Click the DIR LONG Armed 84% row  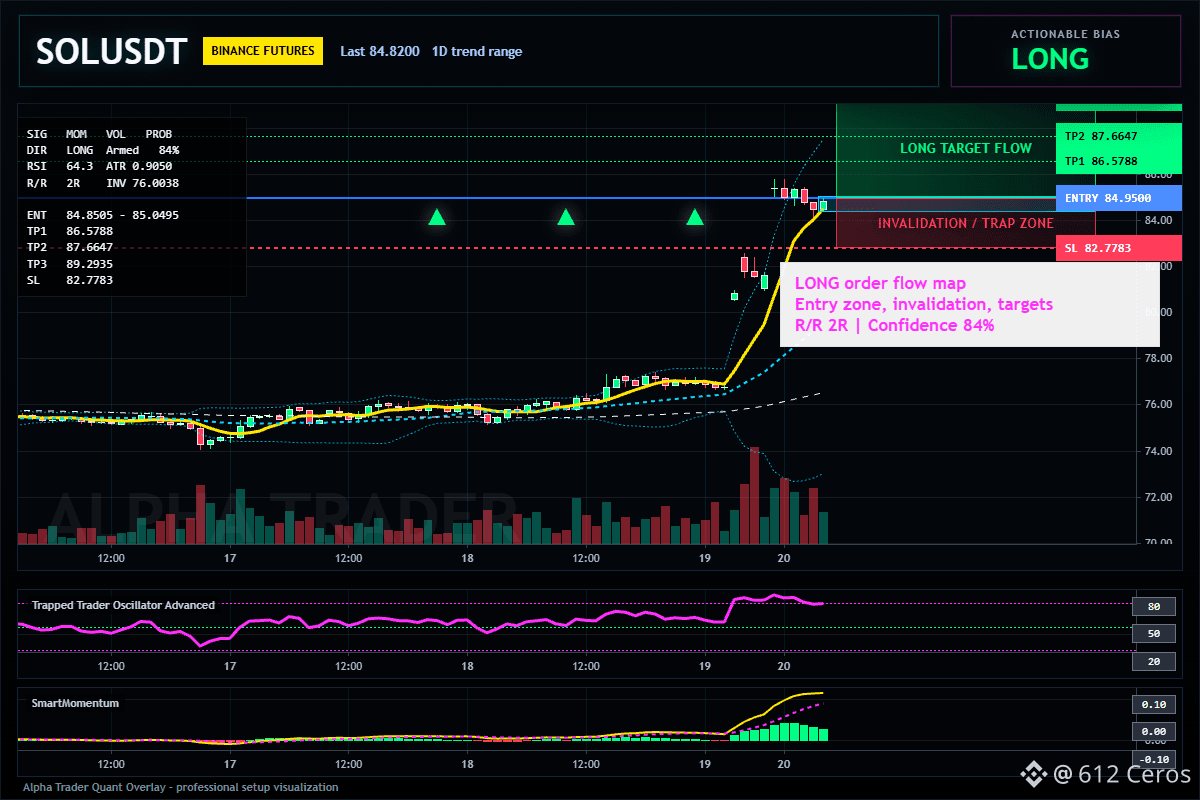click(x=103, y=150)
